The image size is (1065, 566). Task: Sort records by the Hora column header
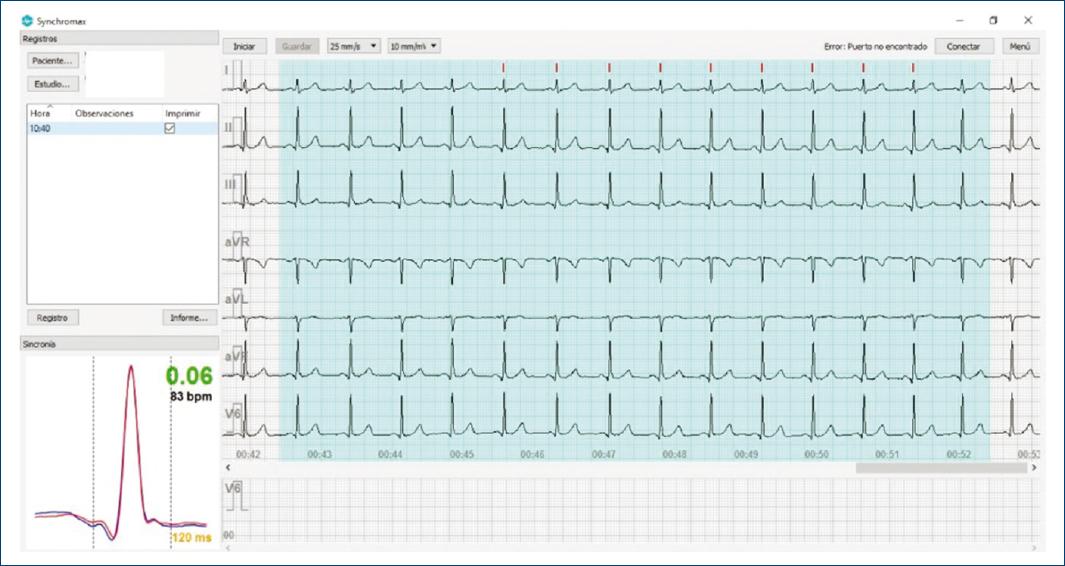click(x=40, y=114)
